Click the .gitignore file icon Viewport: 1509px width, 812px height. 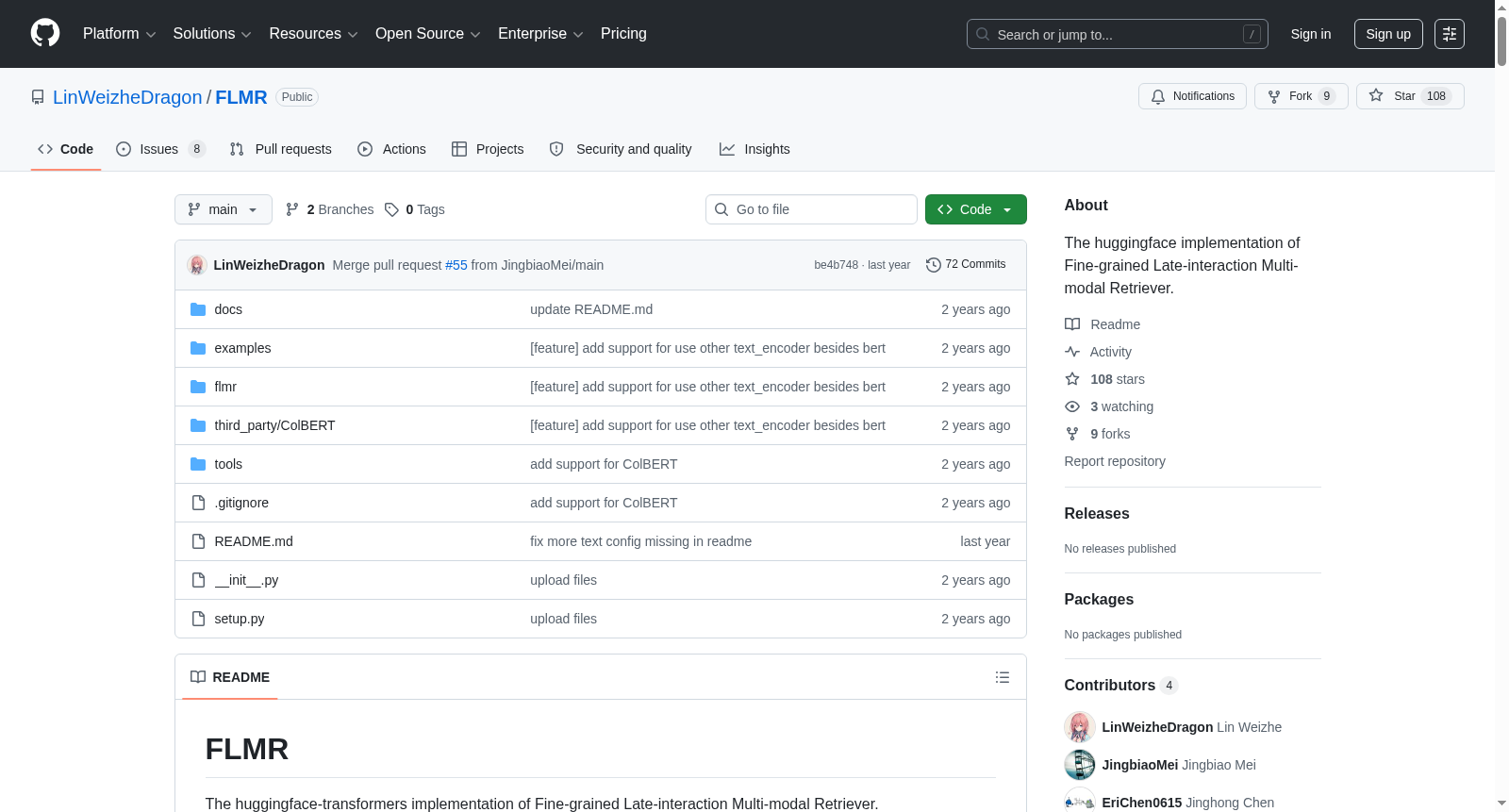[198, 503]
